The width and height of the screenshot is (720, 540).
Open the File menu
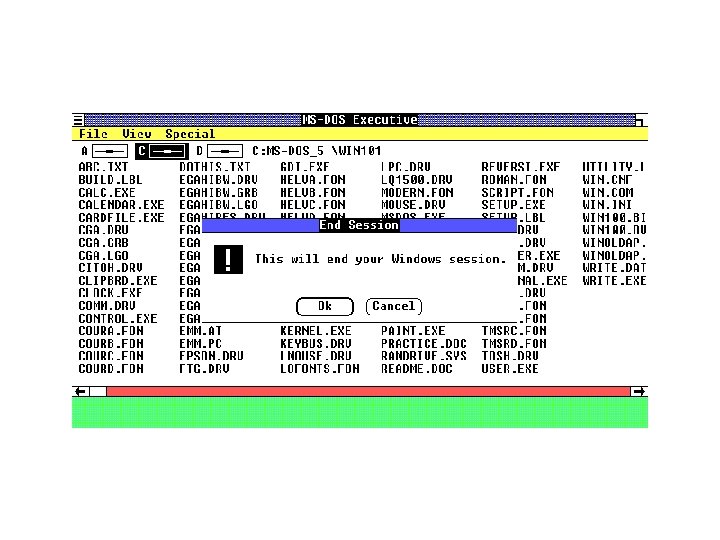point(93,134)
